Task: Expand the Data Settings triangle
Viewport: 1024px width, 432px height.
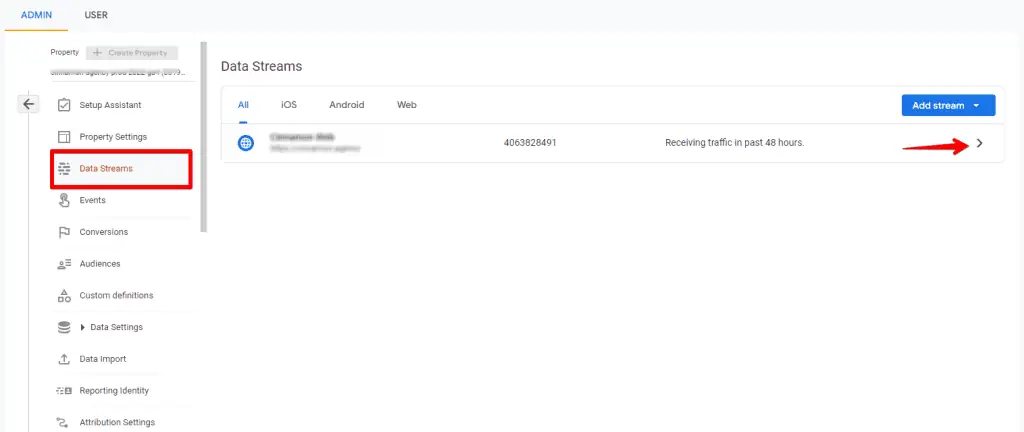Action: [83, 327]
